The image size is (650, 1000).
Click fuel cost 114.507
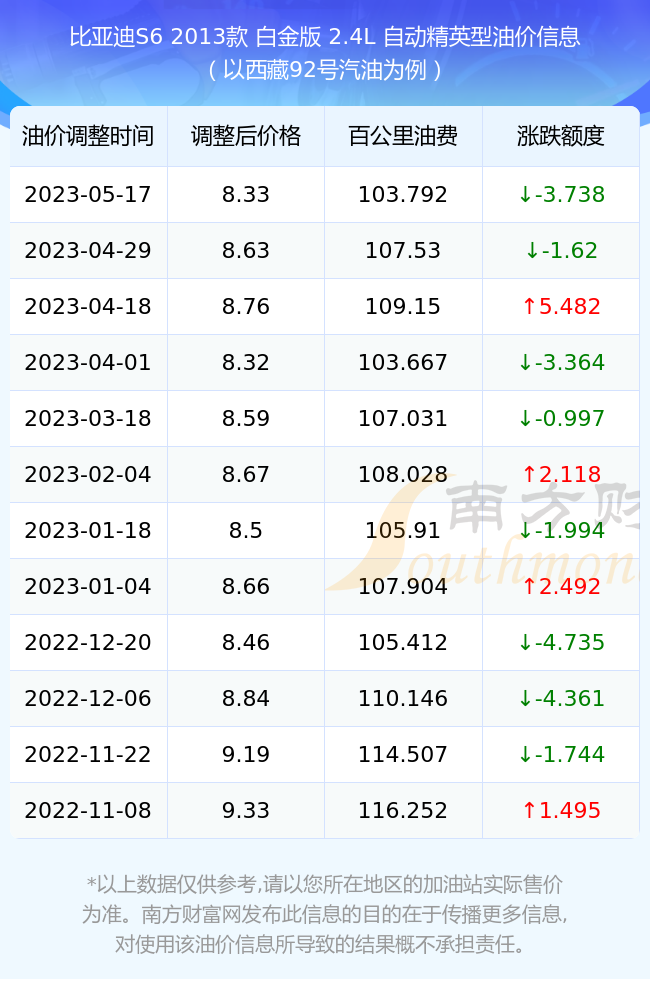pyautogui.click(x=403, y=755)
